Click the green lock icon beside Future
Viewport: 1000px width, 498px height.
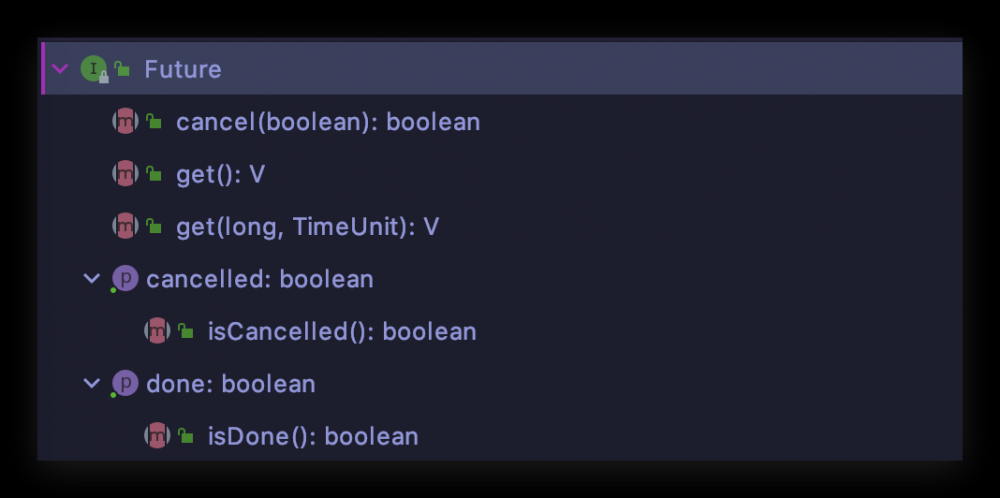(x=122, y=69)
